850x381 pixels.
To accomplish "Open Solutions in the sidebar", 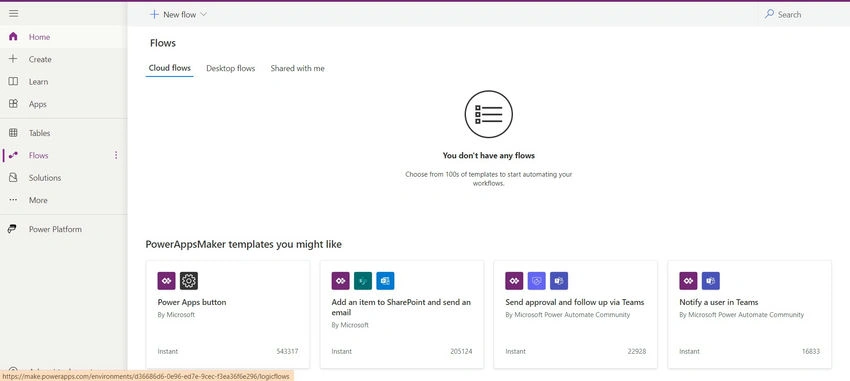I will point(63,178).
